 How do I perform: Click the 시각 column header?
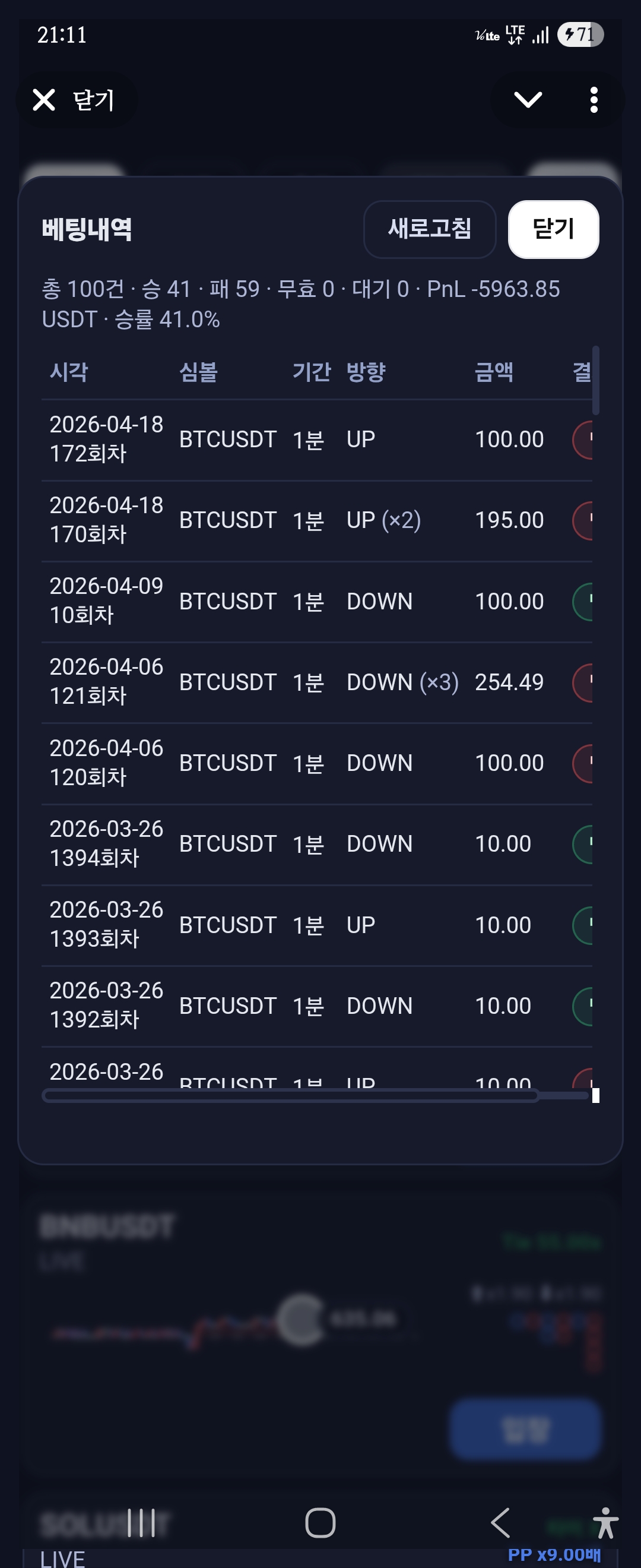[x=69, y=371]
